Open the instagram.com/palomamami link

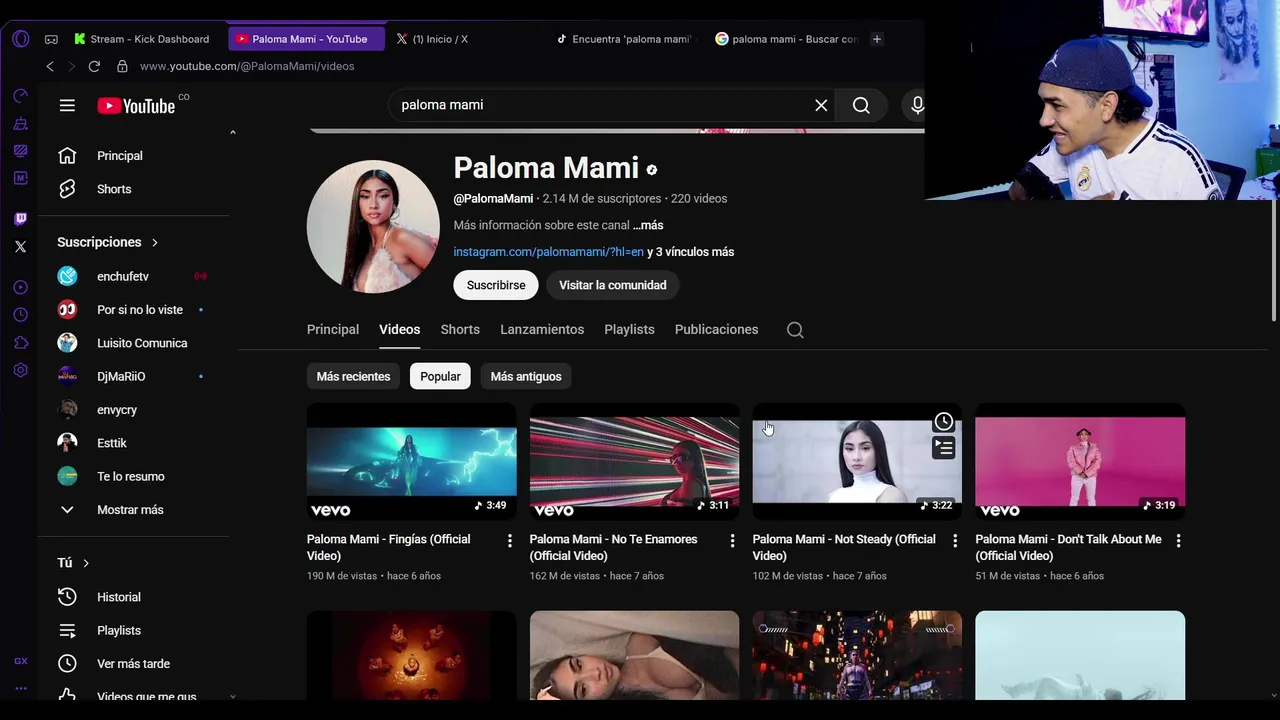548,252
